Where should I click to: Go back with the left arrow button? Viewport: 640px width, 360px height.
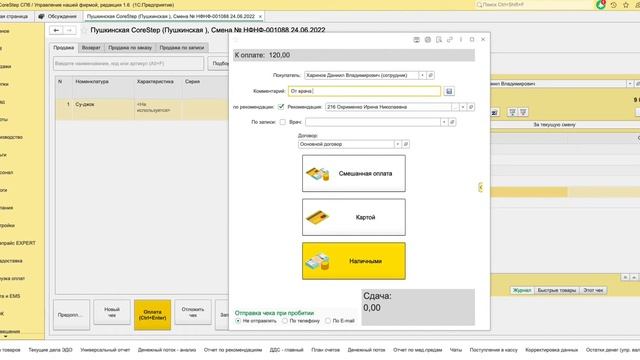[x=56, y=30]
